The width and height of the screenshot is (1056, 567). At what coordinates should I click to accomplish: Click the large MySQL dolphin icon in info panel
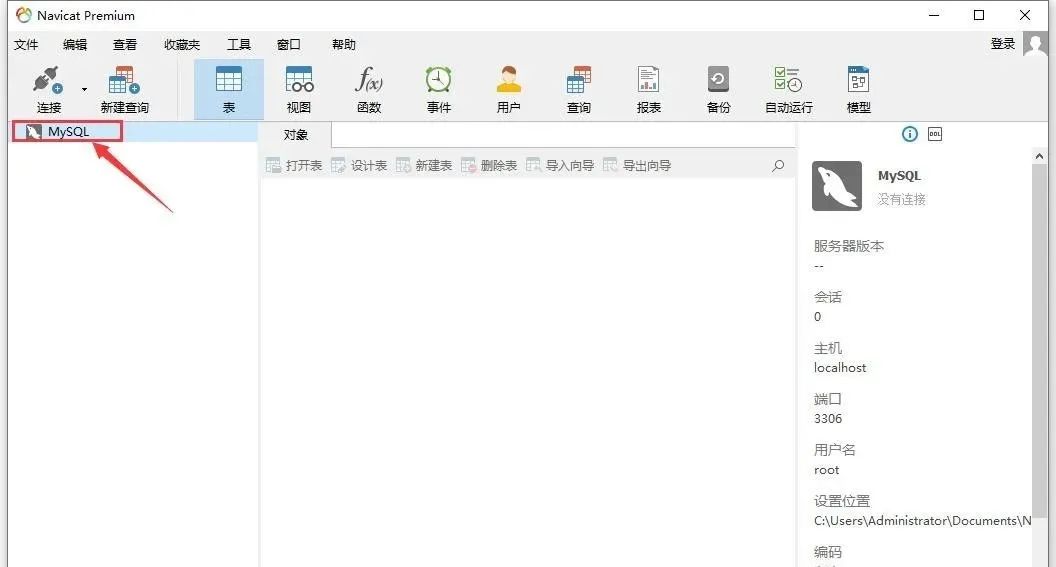click(x=836, y=186)
